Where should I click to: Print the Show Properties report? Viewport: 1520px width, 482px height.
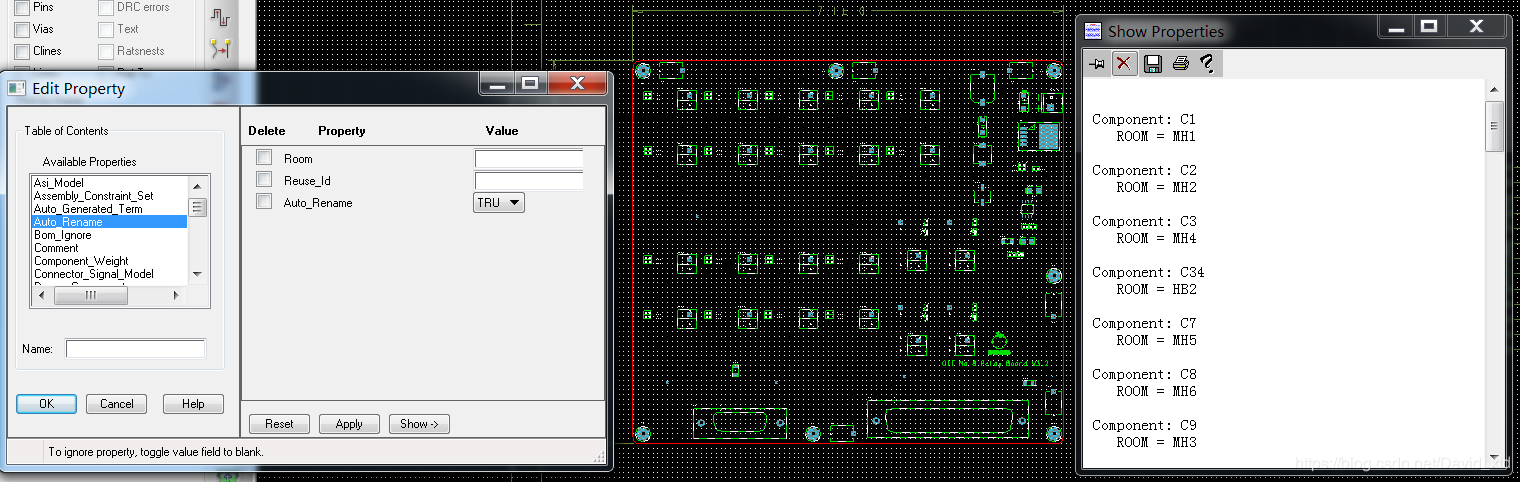point(1180,64)
